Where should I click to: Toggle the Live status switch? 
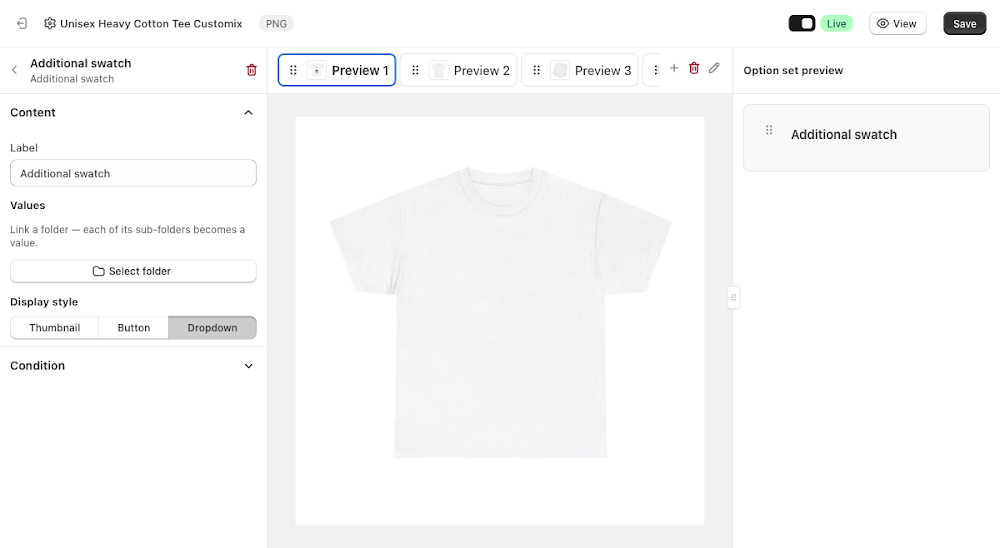point(802,24)
